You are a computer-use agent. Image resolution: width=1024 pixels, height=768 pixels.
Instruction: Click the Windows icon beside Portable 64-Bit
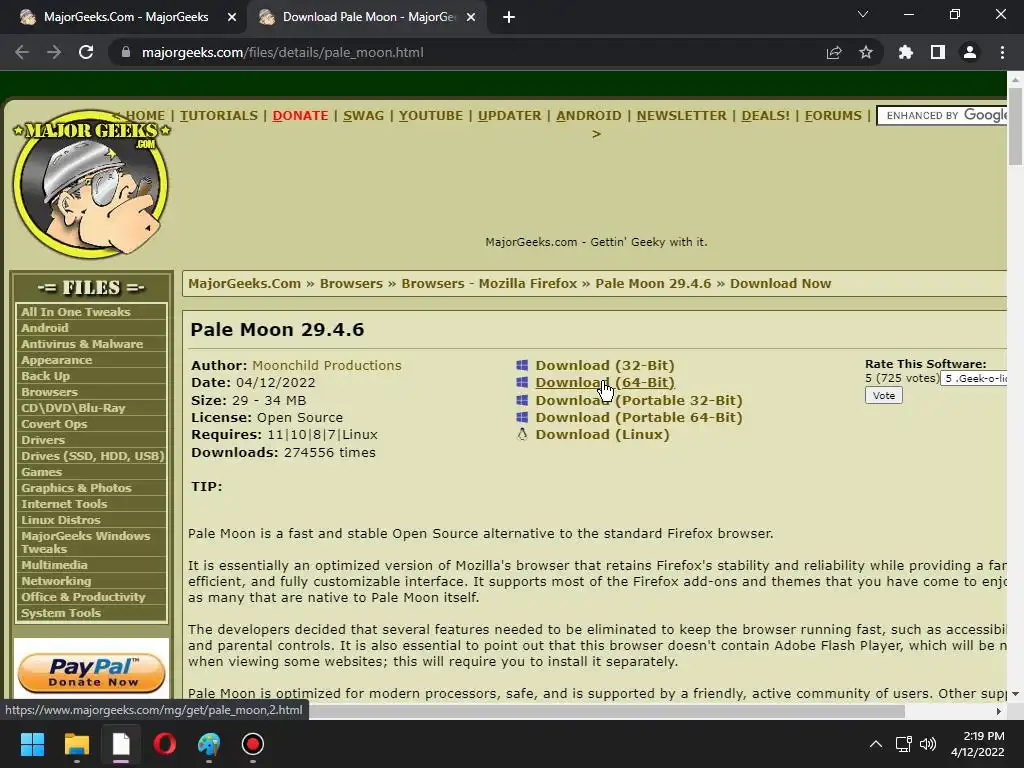[x=522, y=417]
